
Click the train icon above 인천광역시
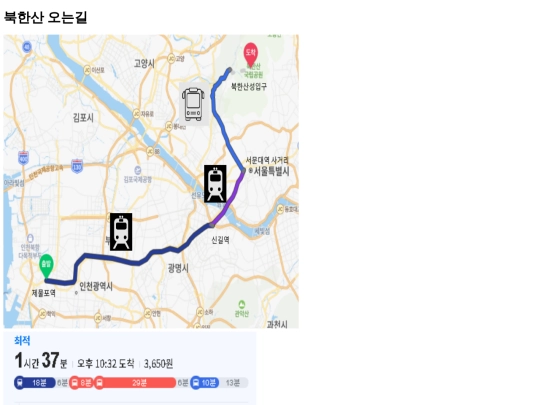(x=121, y=232)
